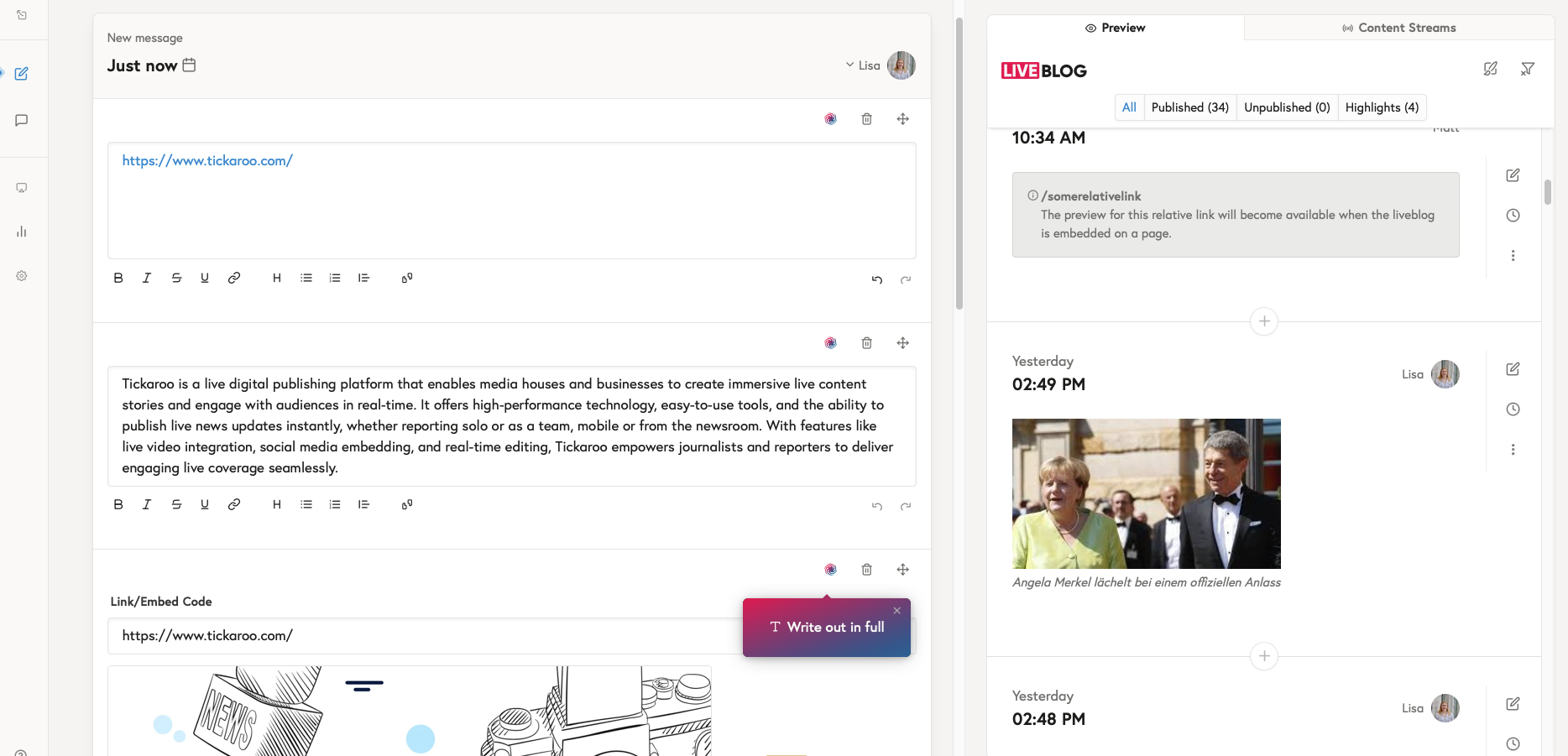
Task: Switch to the Content Streams tab
Action: tap(1399, 28)
